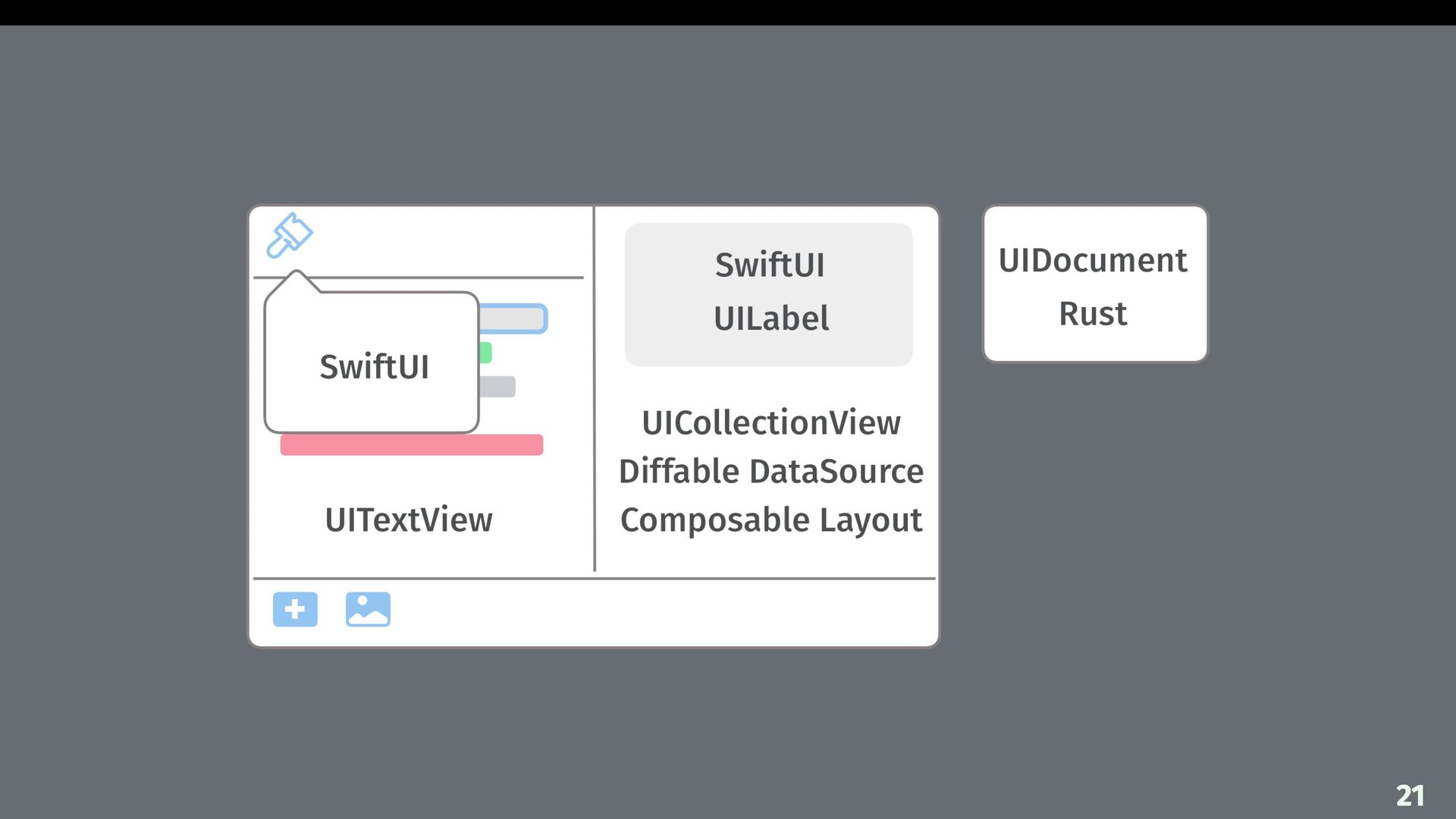
Task: Click the blue outlined text bar
Action: 513,318
